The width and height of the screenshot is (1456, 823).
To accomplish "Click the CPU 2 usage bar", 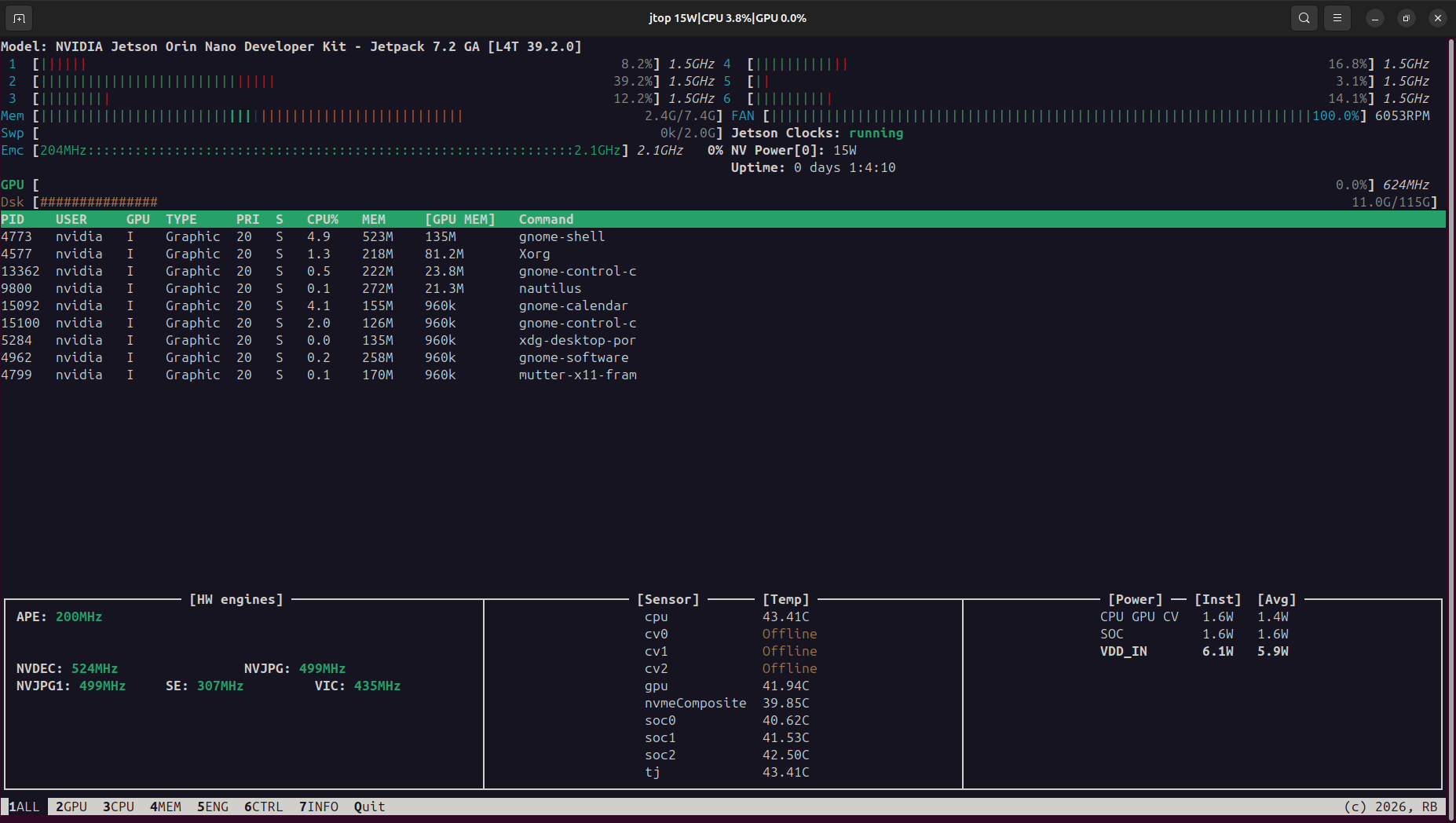I will click(x=346, y=81).
